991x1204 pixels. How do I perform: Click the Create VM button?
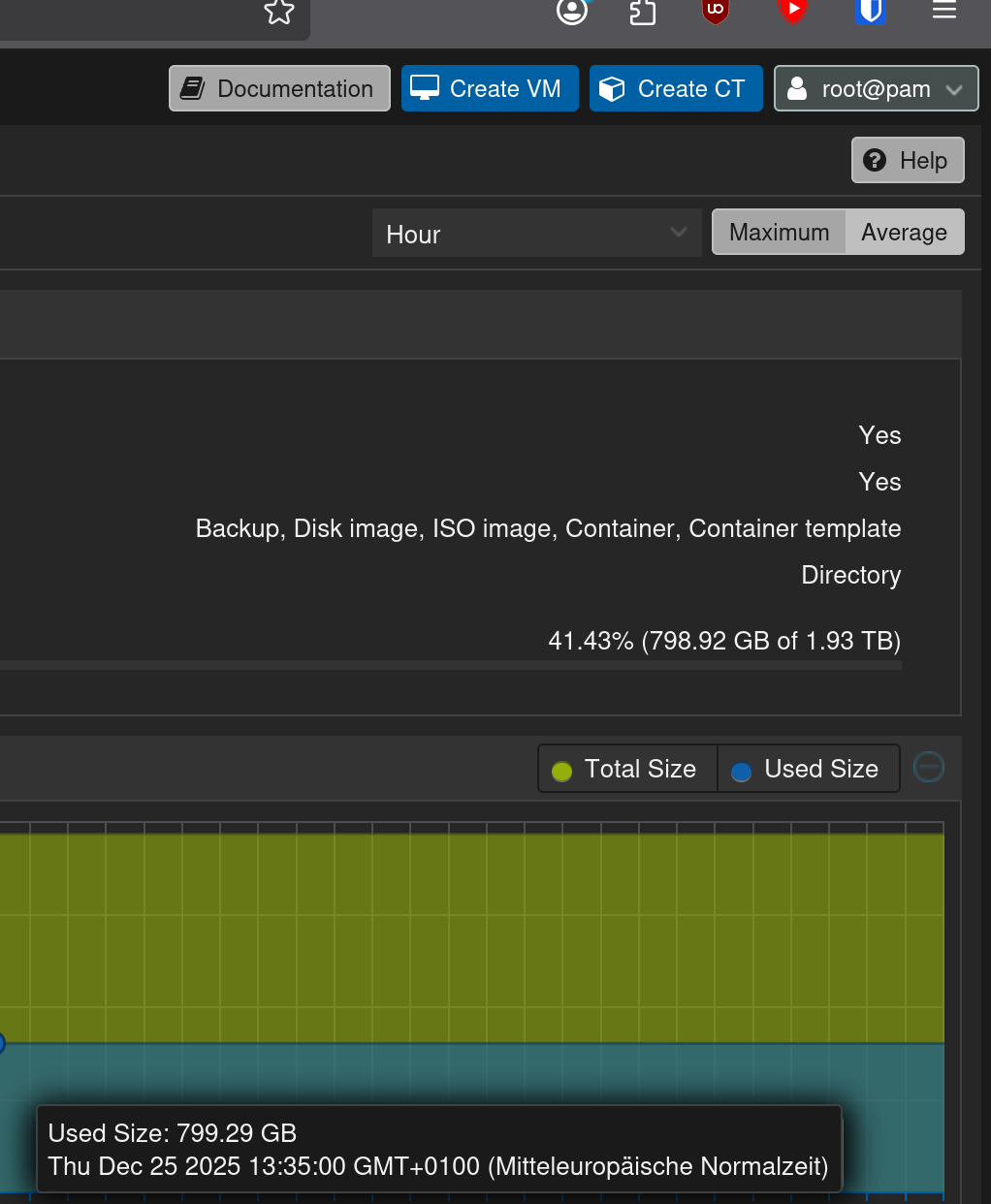(490, 89)
